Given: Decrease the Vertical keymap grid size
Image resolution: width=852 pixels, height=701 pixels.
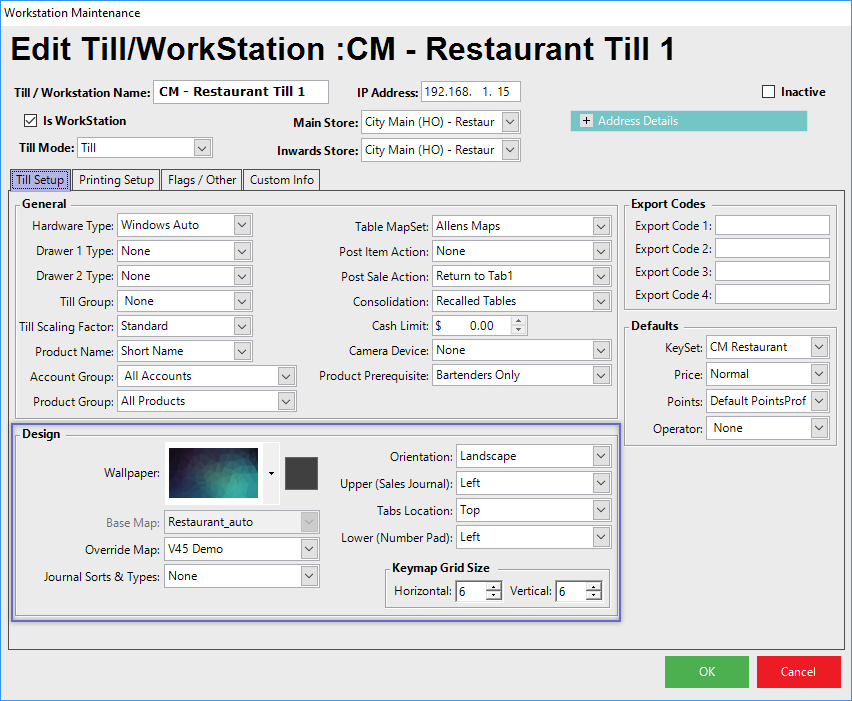Looking at the screenshot, I should click(594, 596).
